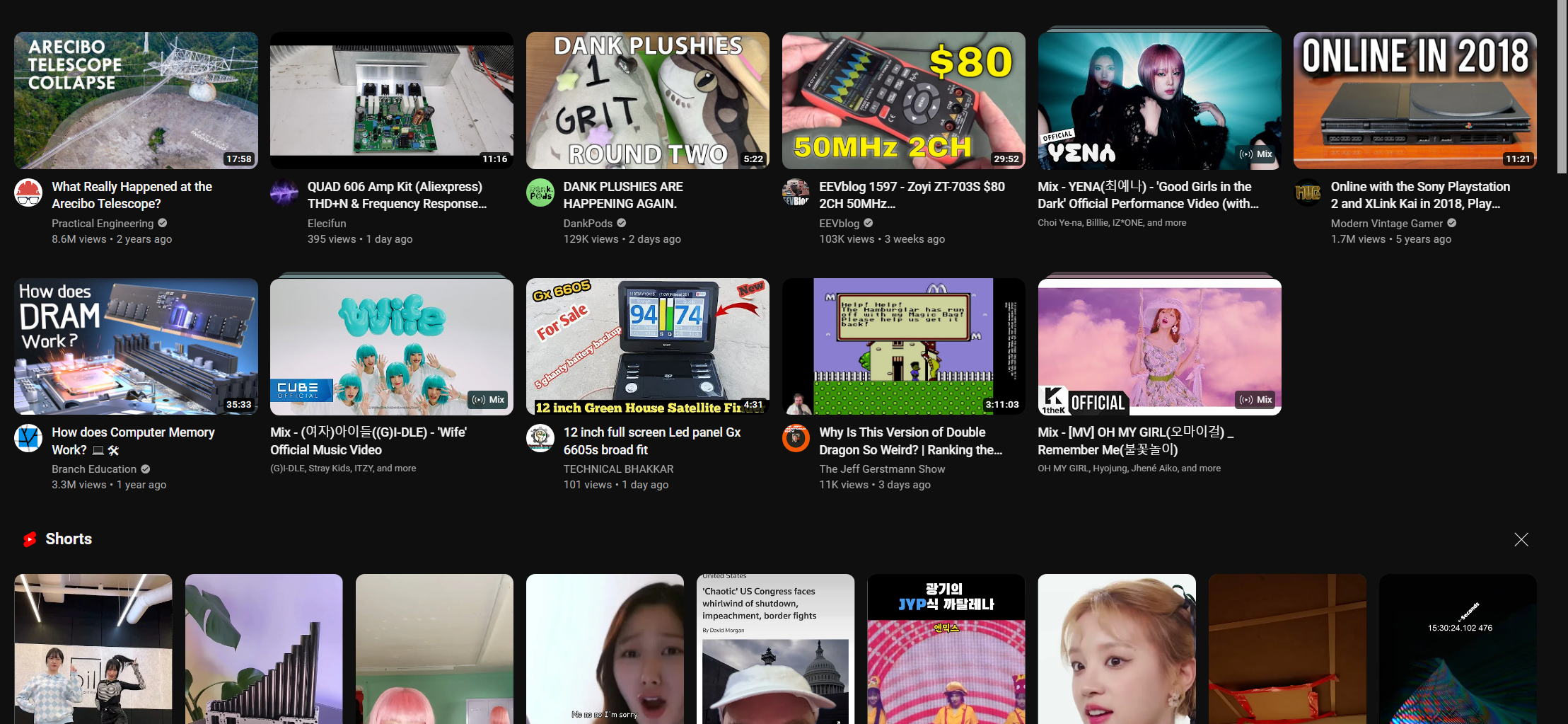Click the Mix badge on Wife thumbnail
The width and height of the screenshot is (1568, 724).
click(489, 400)
